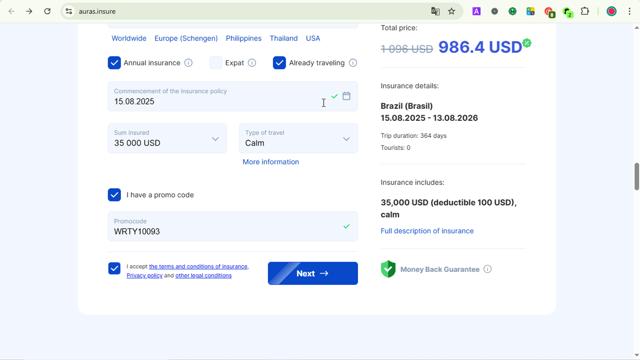Image resolution: width=640 pixels, height=360 pixels.
Task: Click the Next button
Action: click(313, 273)
